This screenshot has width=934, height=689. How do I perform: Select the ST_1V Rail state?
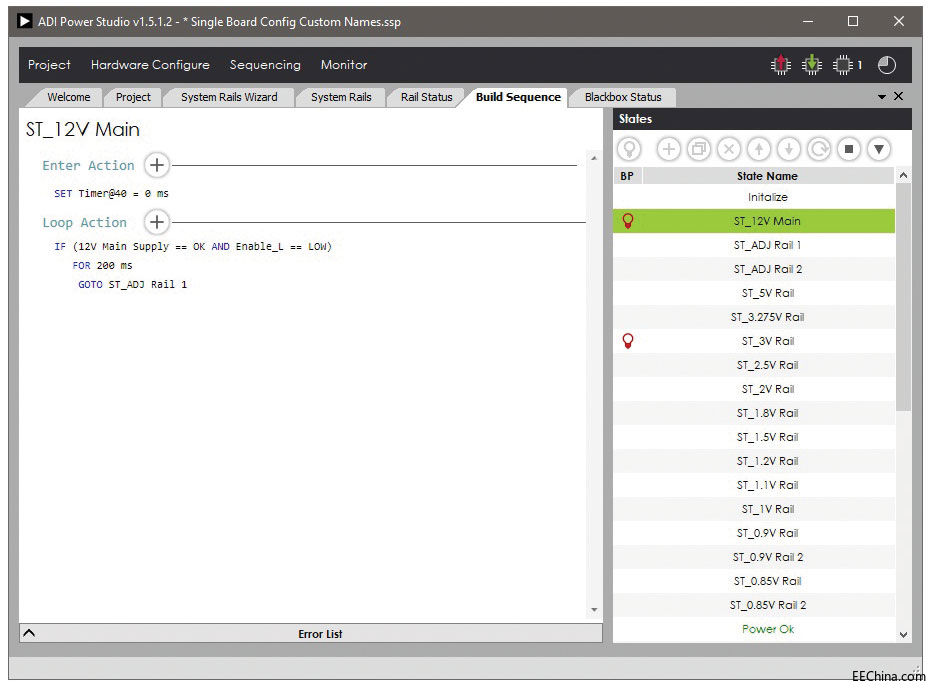click(754, 509)
